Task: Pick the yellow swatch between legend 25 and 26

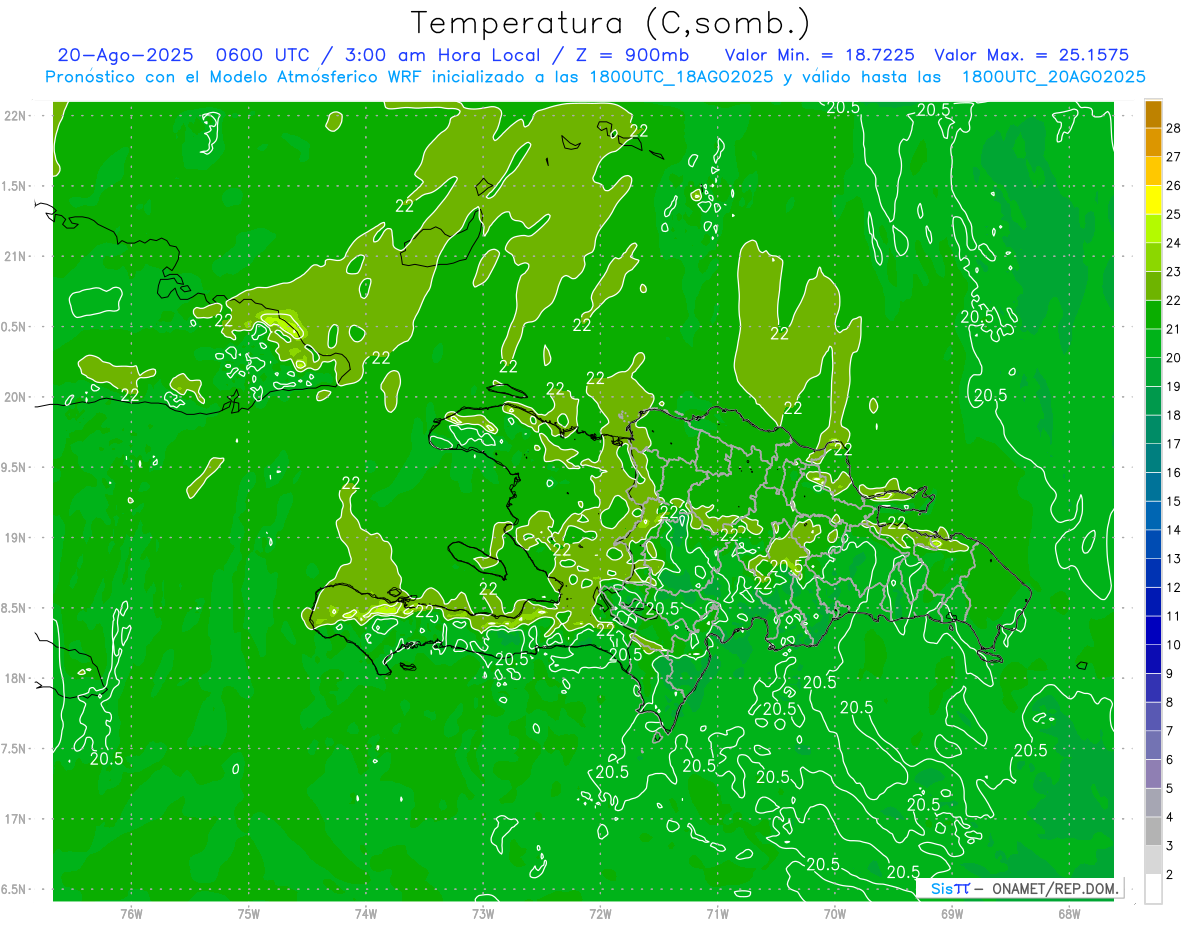Action: [1153, 200]
